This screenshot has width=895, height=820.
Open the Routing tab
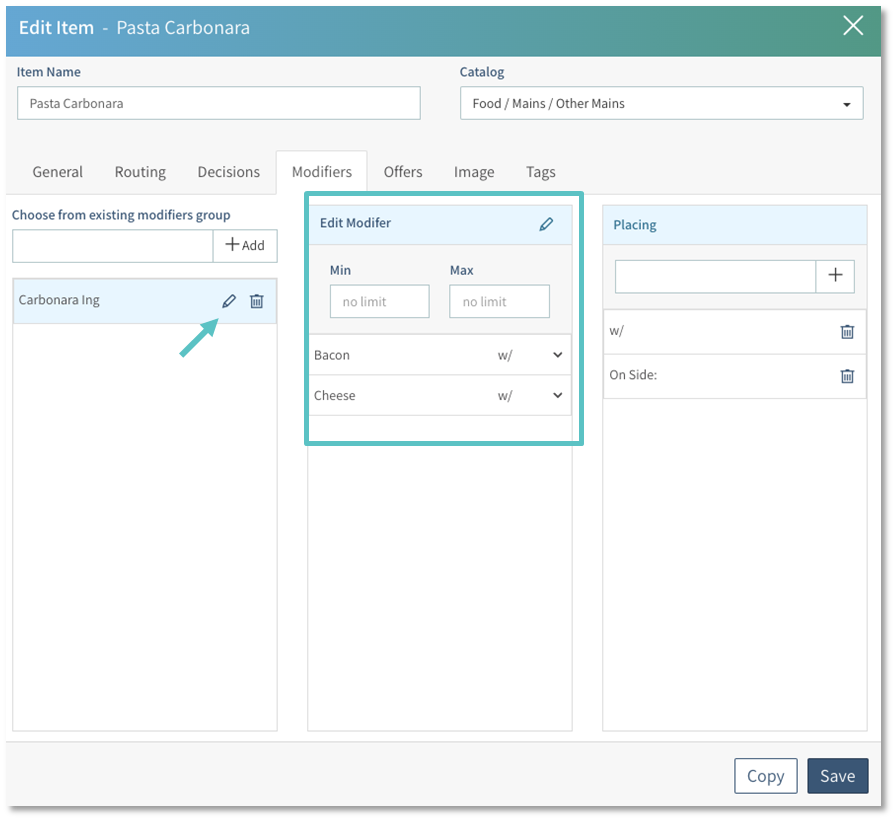(140, 172)
